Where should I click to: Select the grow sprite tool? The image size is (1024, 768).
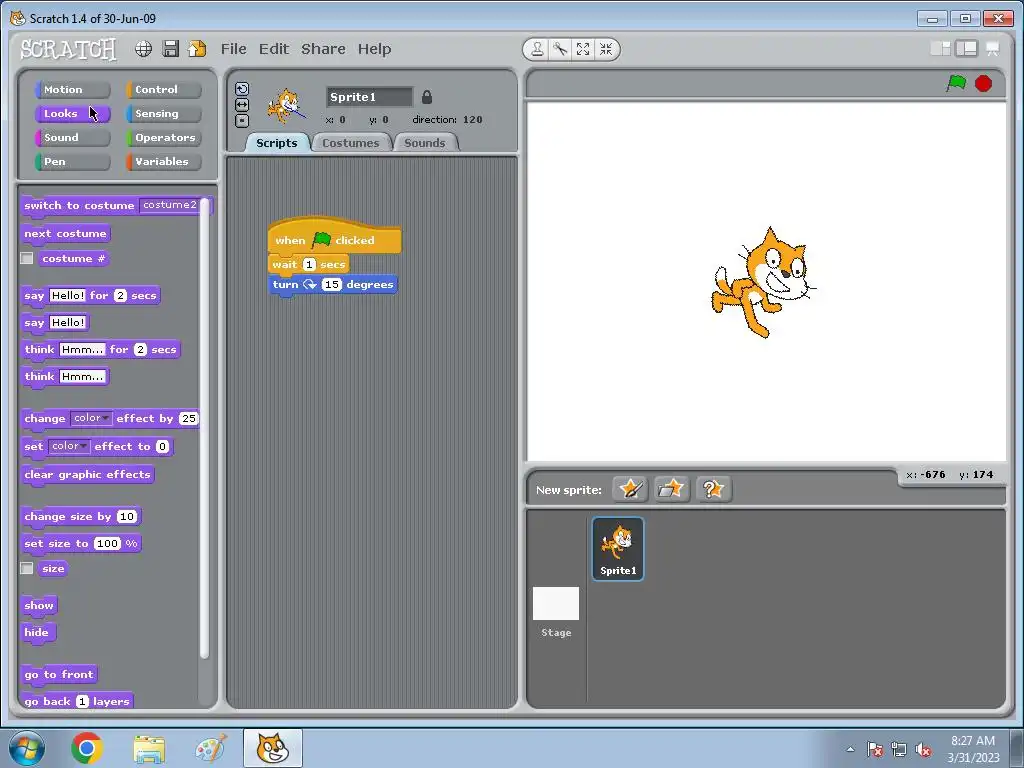583,50
